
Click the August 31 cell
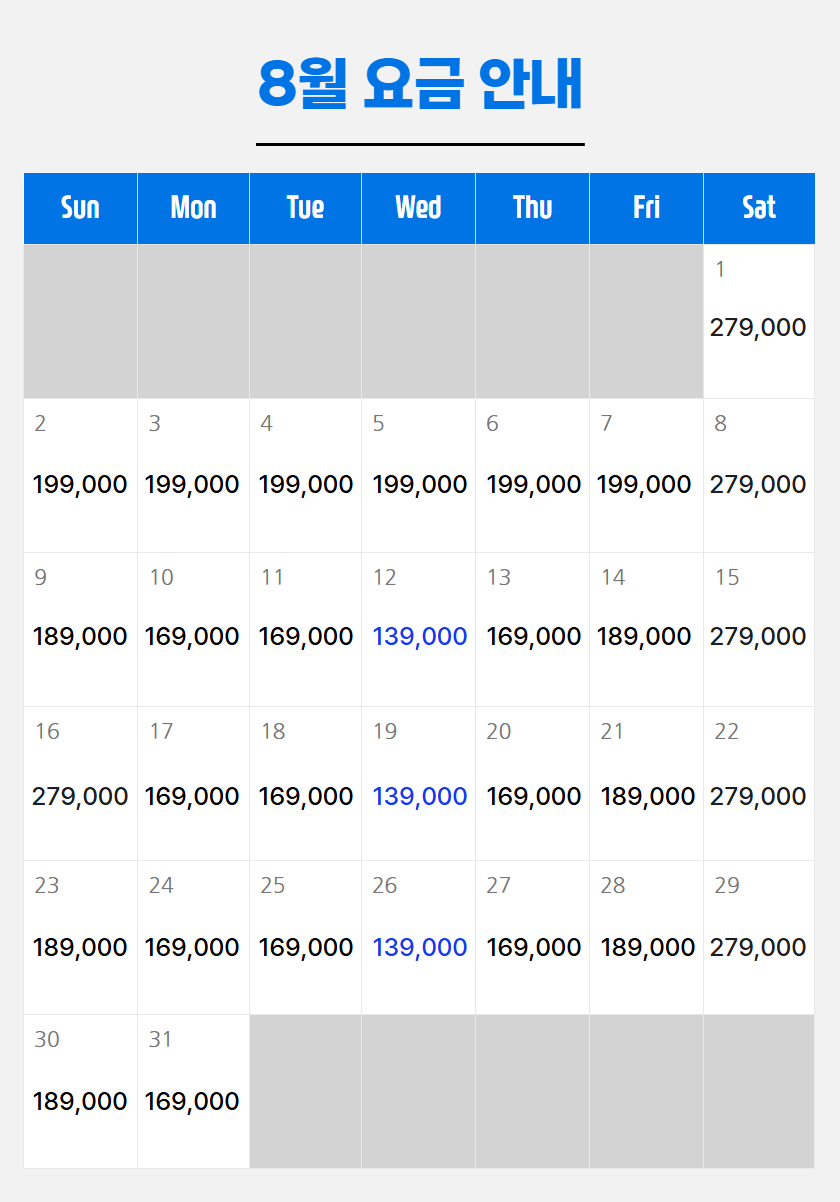(193, 1091)
